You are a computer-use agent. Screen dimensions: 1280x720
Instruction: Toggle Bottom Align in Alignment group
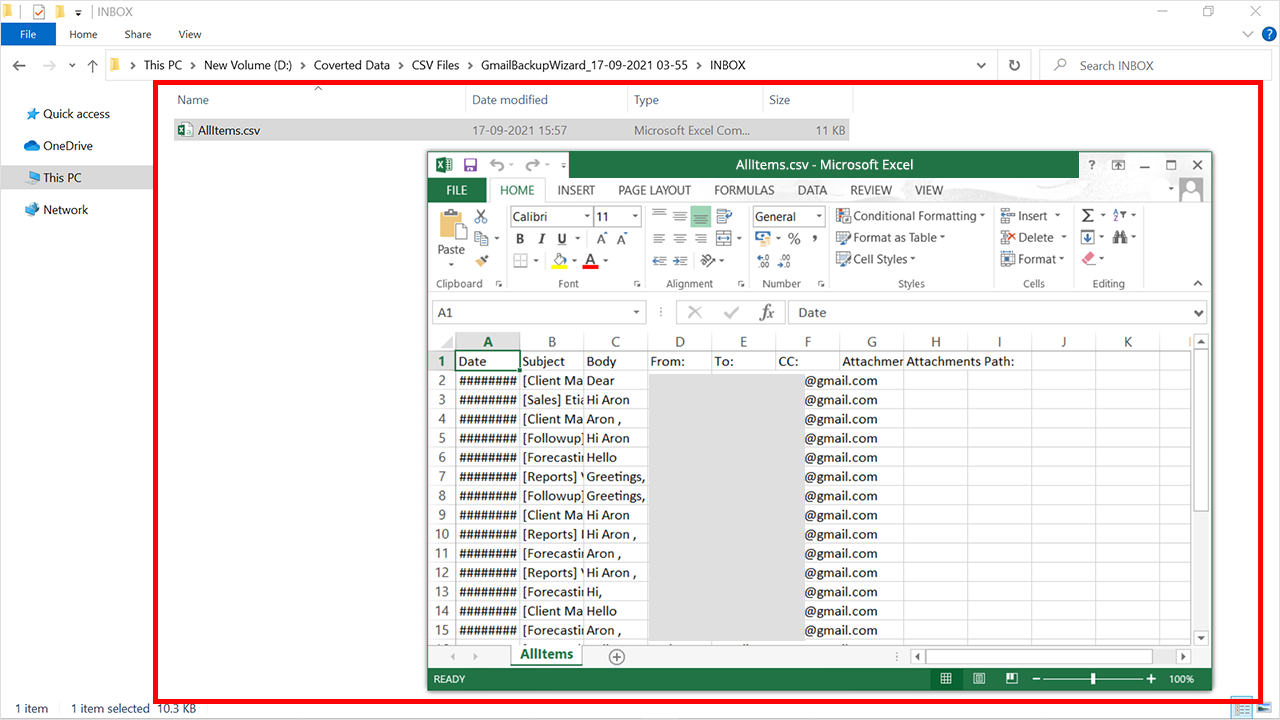700,216
